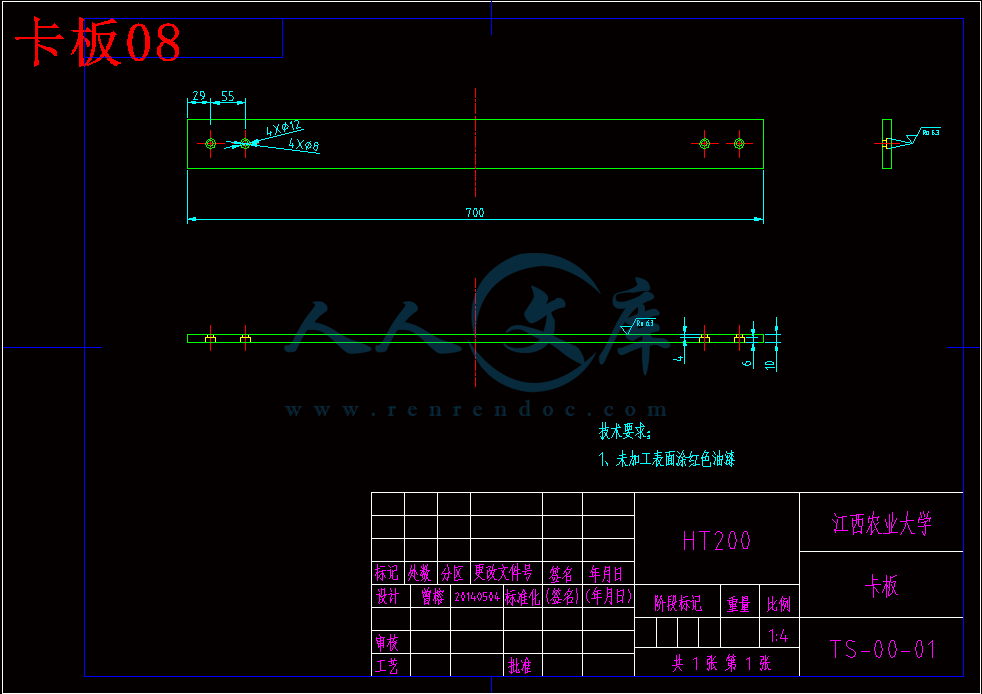Click the 阶段标记 cell
982x694 pixels.
(678, 603)
